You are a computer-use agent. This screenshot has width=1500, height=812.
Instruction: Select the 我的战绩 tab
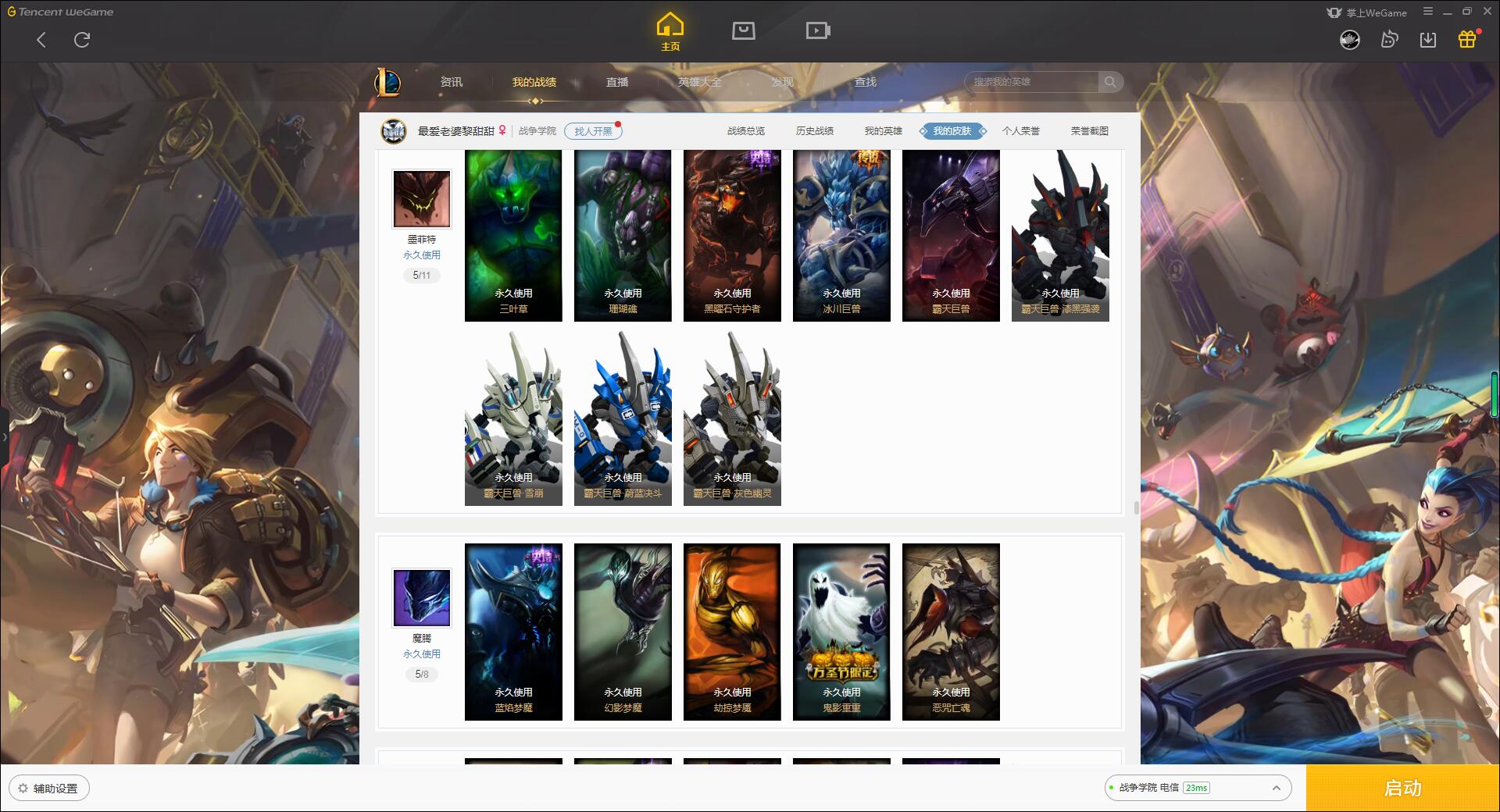tap(534, 82)
